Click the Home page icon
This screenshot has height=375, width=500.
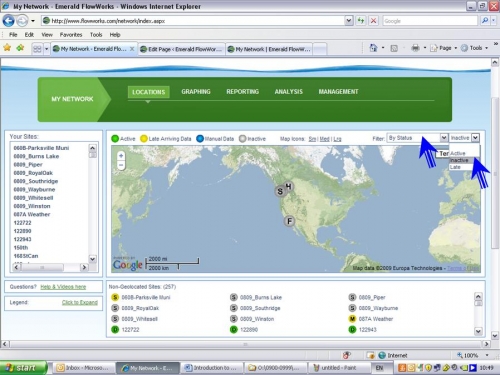[x=373, y=48]
